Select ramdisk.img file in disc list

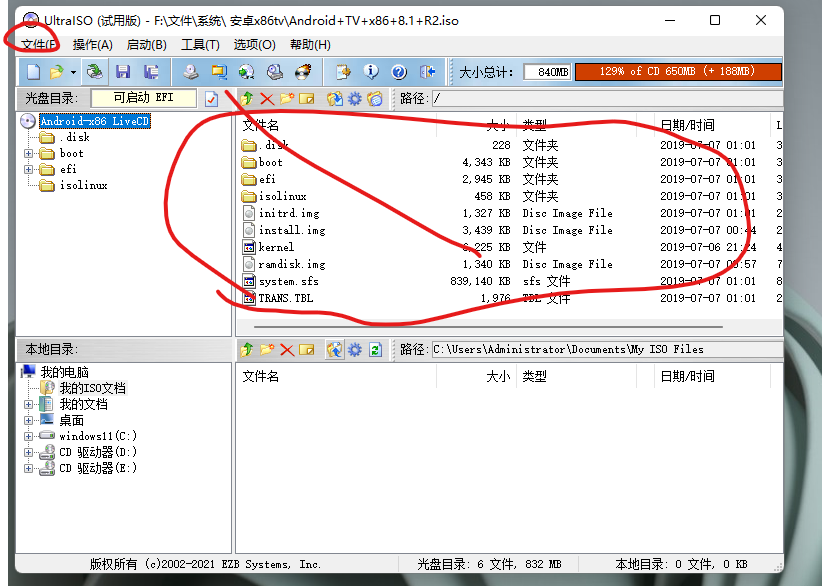(x=292, y=264)
